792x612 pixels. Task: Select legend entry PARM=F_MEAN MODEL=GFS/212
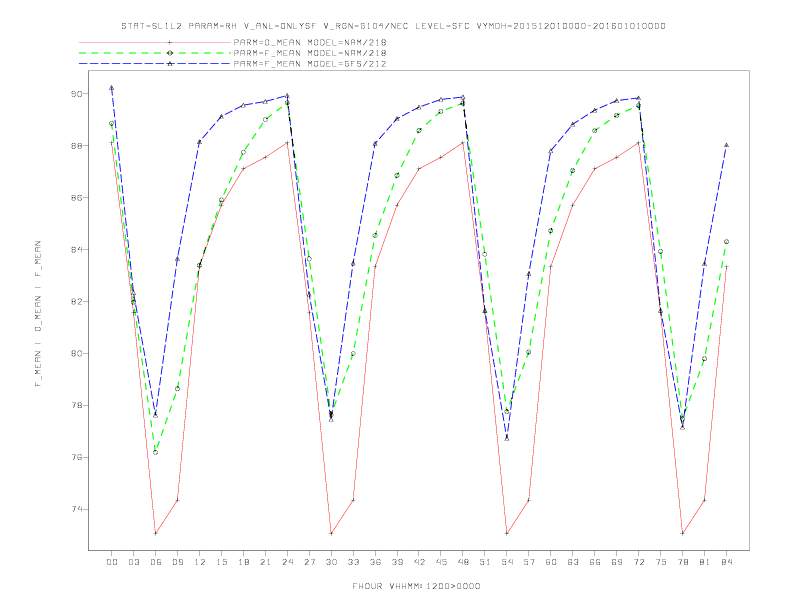click(310, 64)
